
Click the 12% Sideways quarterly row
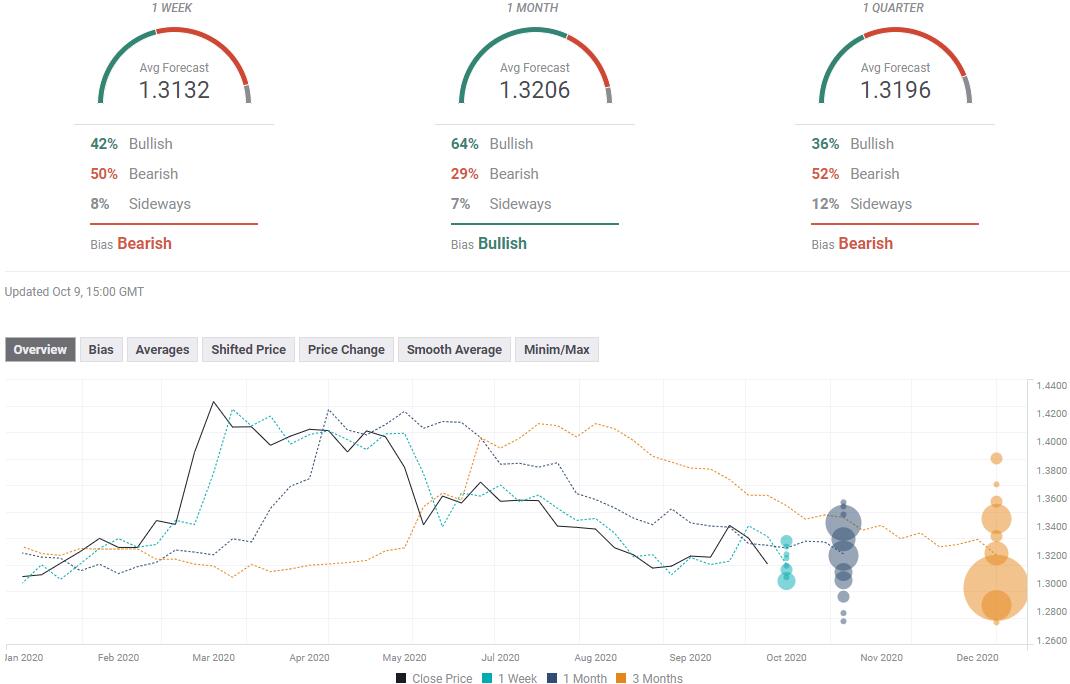[862, 204]
